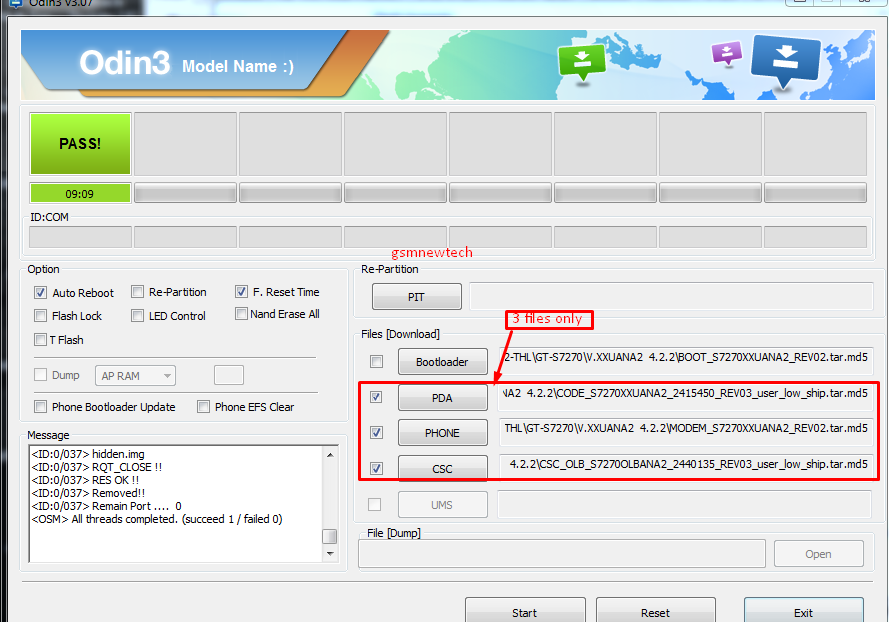Click message log scrollbar down arrow
This screenshot has width=889, height=622.
pos(330,553)
